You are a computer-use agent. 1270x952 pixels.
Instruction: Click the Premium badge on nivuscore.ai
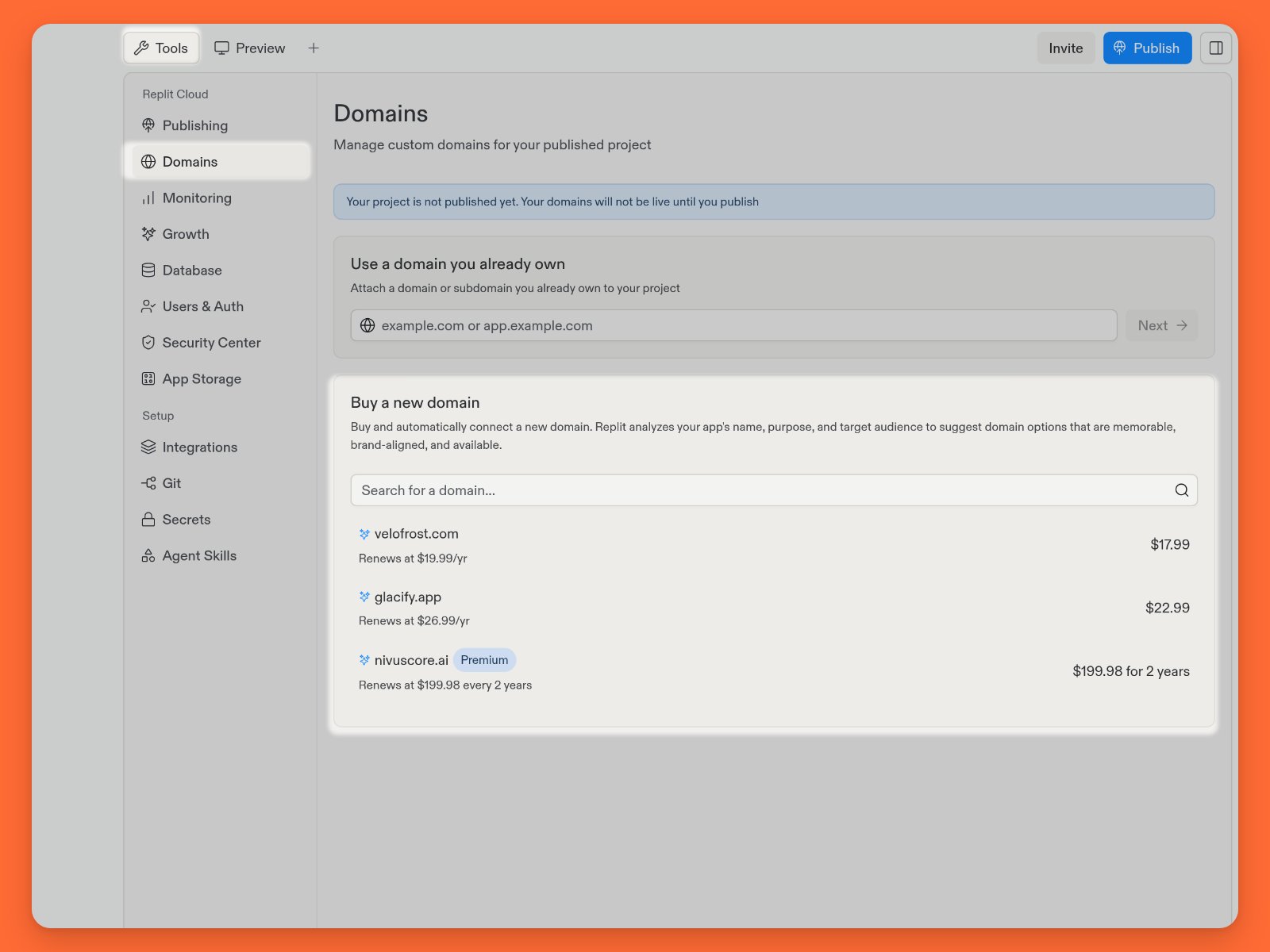pos(484,660)
